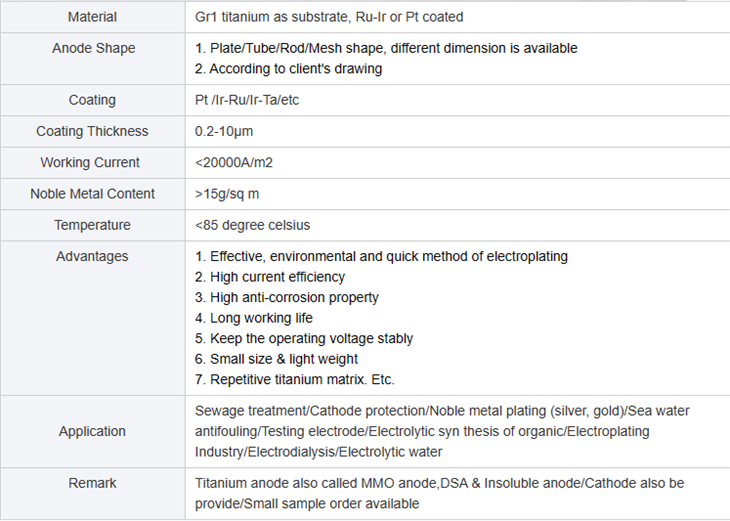This screenshot has width=730, height=521.
Task: Click the 'Long working life' line
Action: [254, 318]
